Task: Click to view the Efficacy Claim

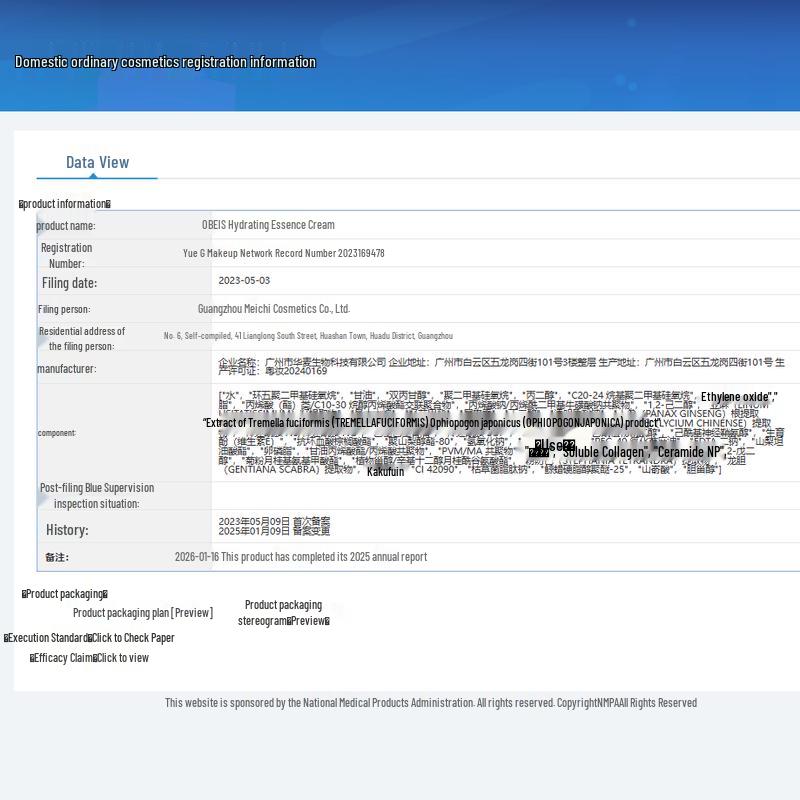Action: 121,658
